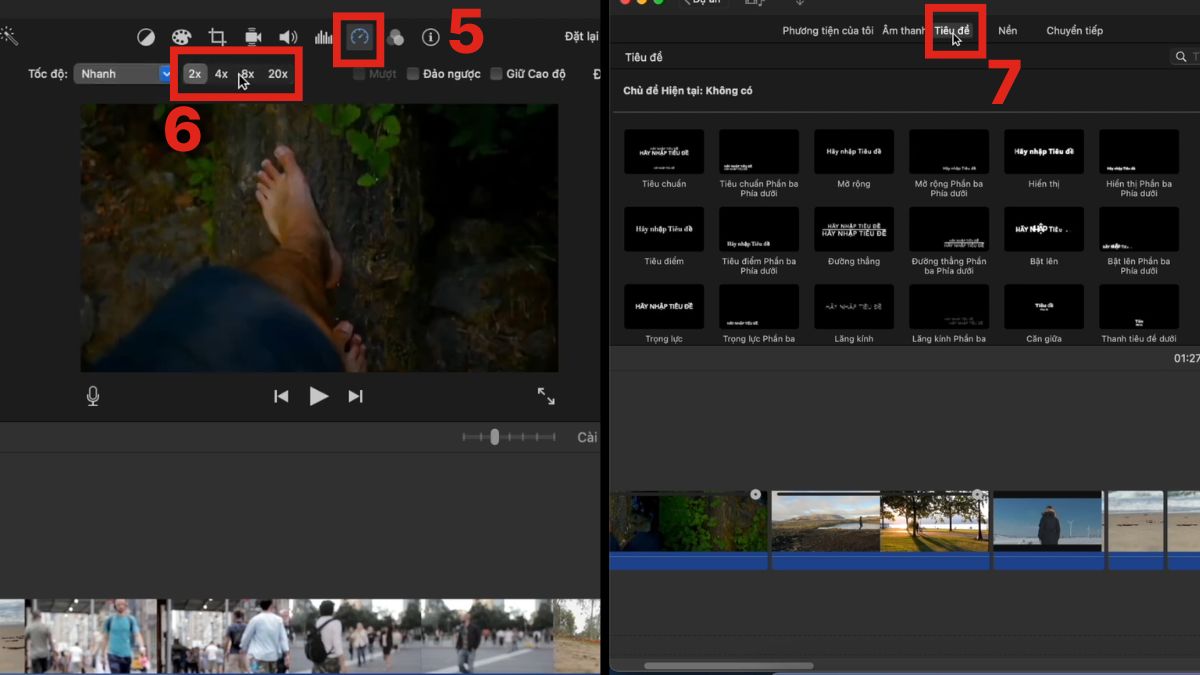Select the crop tool
Screen dimensions: 1200x675
pyautogui.click(x=217, y=38)
